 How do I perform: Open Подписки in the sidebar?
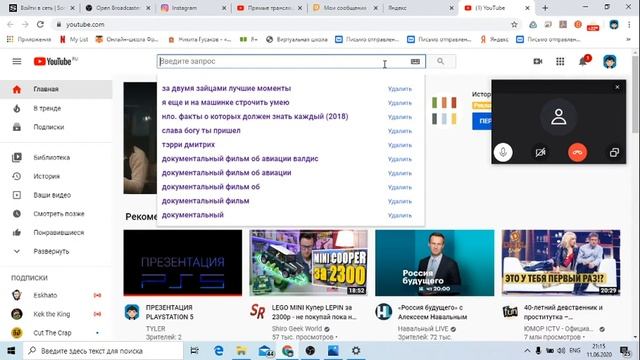pyautogui.click(x=56, y=127)
